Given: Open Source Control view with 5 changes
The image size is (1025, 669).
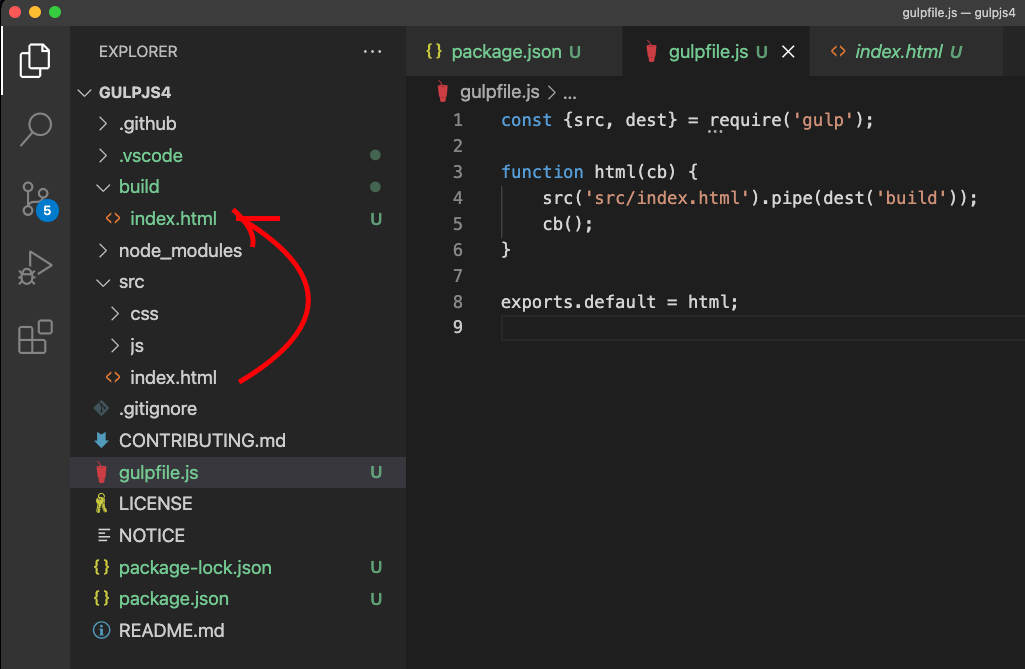Looking at the screenshot, I should pyautogui.click(x=38, y=200).
